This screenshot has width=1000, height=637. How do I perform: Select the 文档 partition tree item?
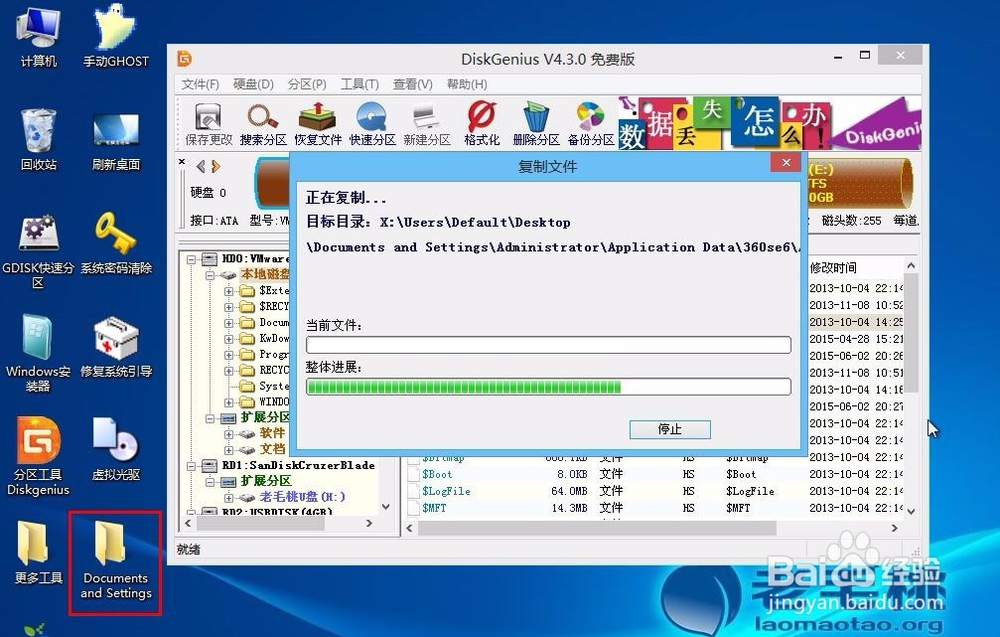[x=272, y=449]
